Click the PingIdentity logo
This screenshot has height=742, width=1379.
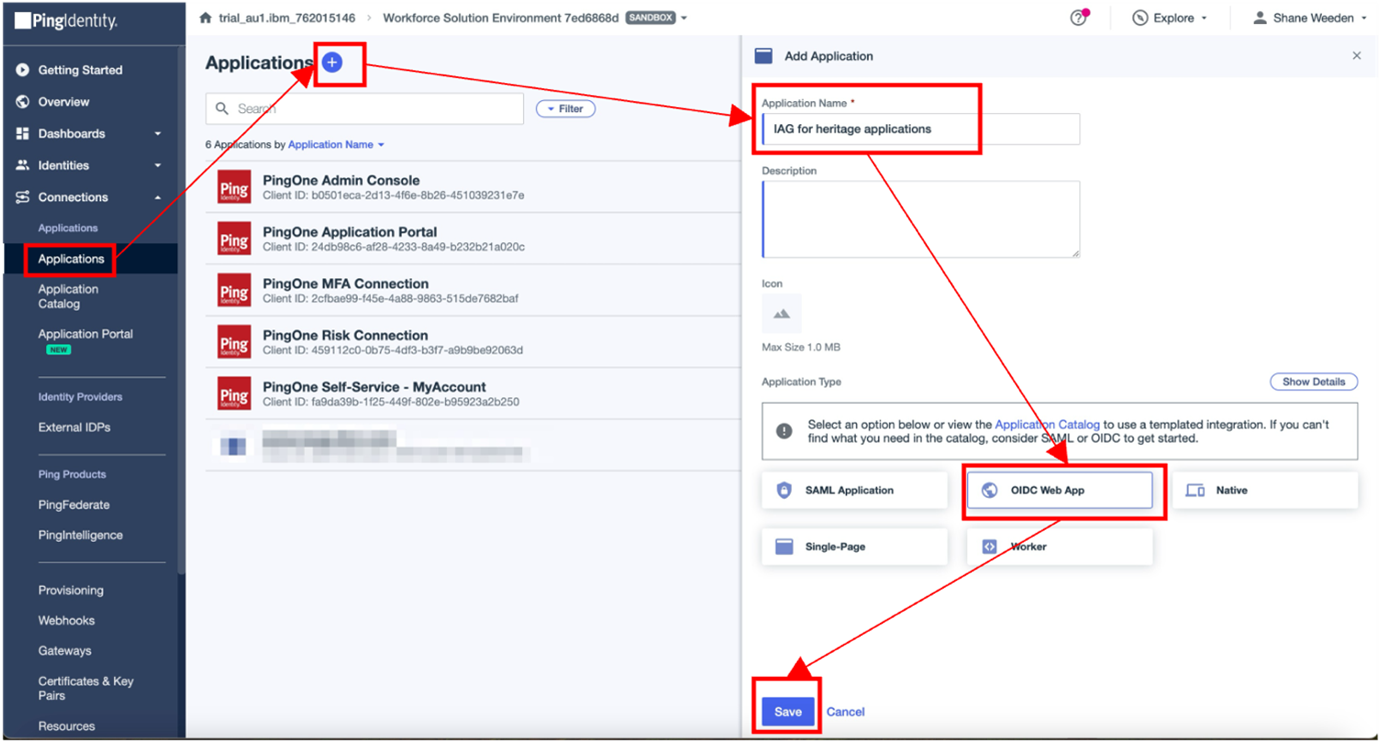(x=67, y=21)
